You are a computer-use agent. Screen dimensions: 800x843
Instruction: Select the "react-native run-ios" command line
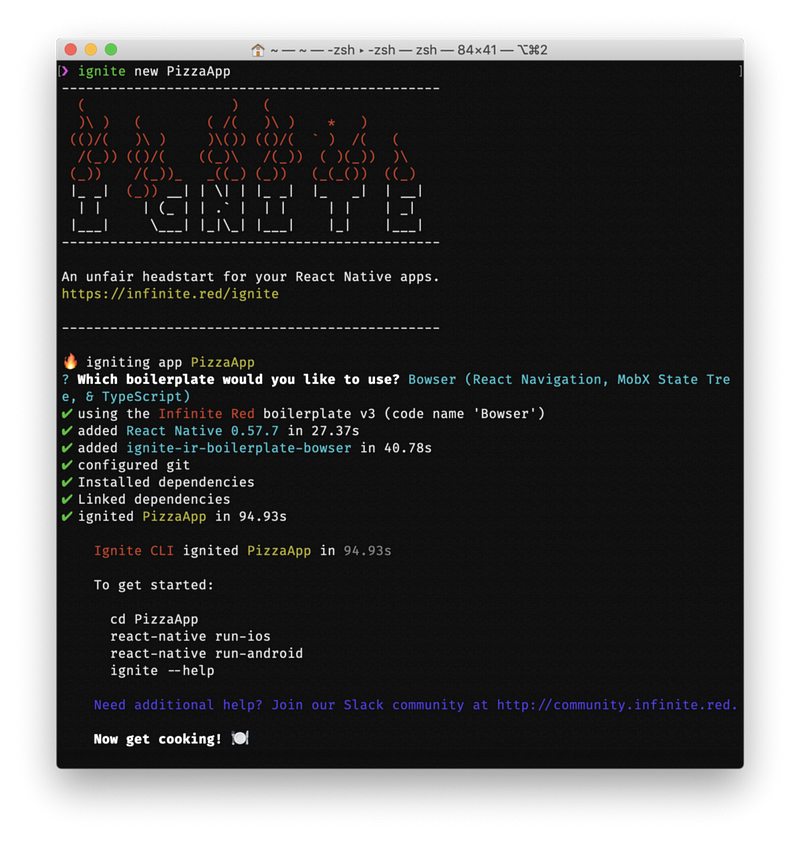[x=190, y=636]
